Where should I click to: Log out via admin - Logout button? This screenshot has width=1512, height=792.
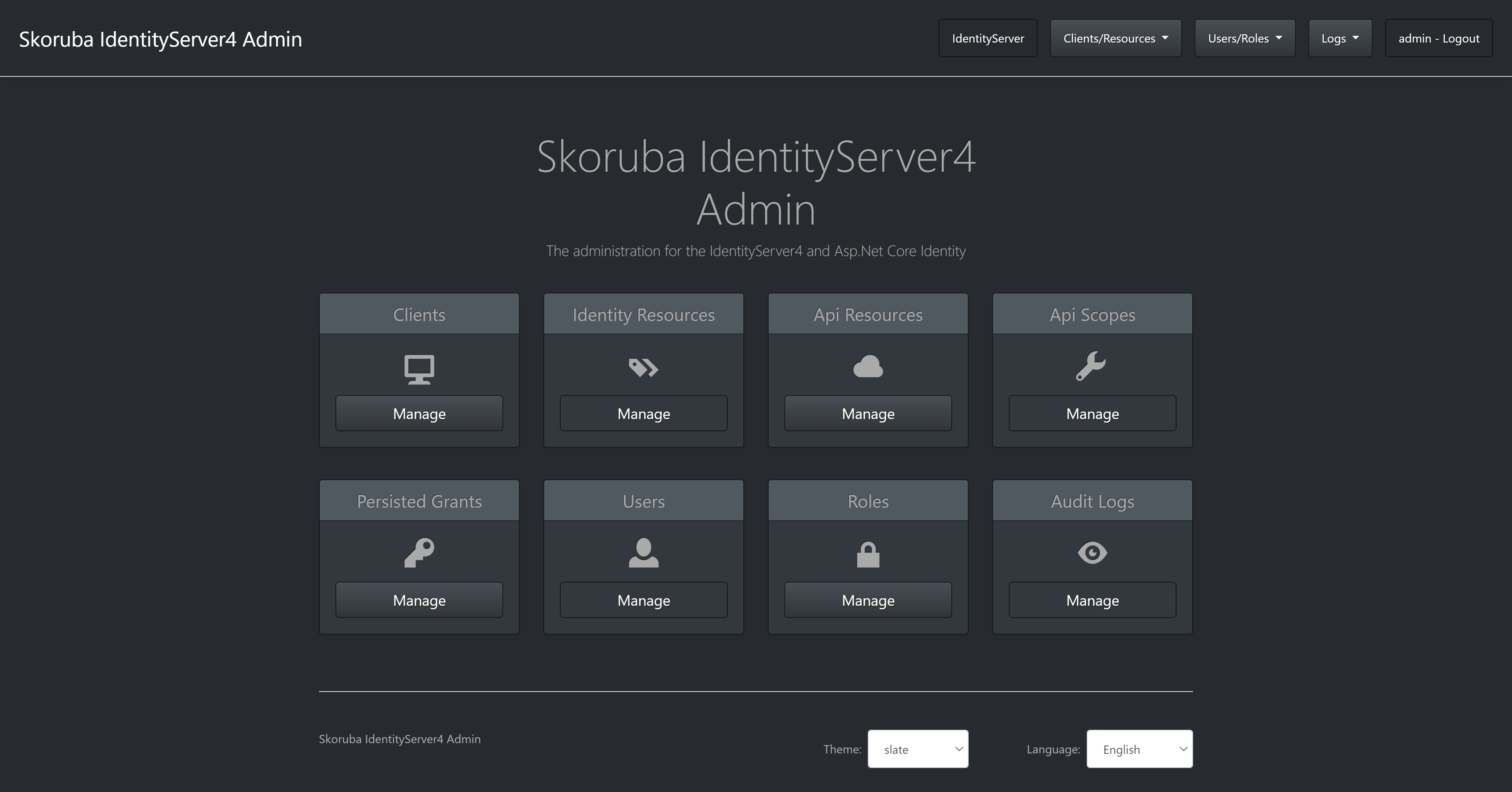pos(1438,38)
